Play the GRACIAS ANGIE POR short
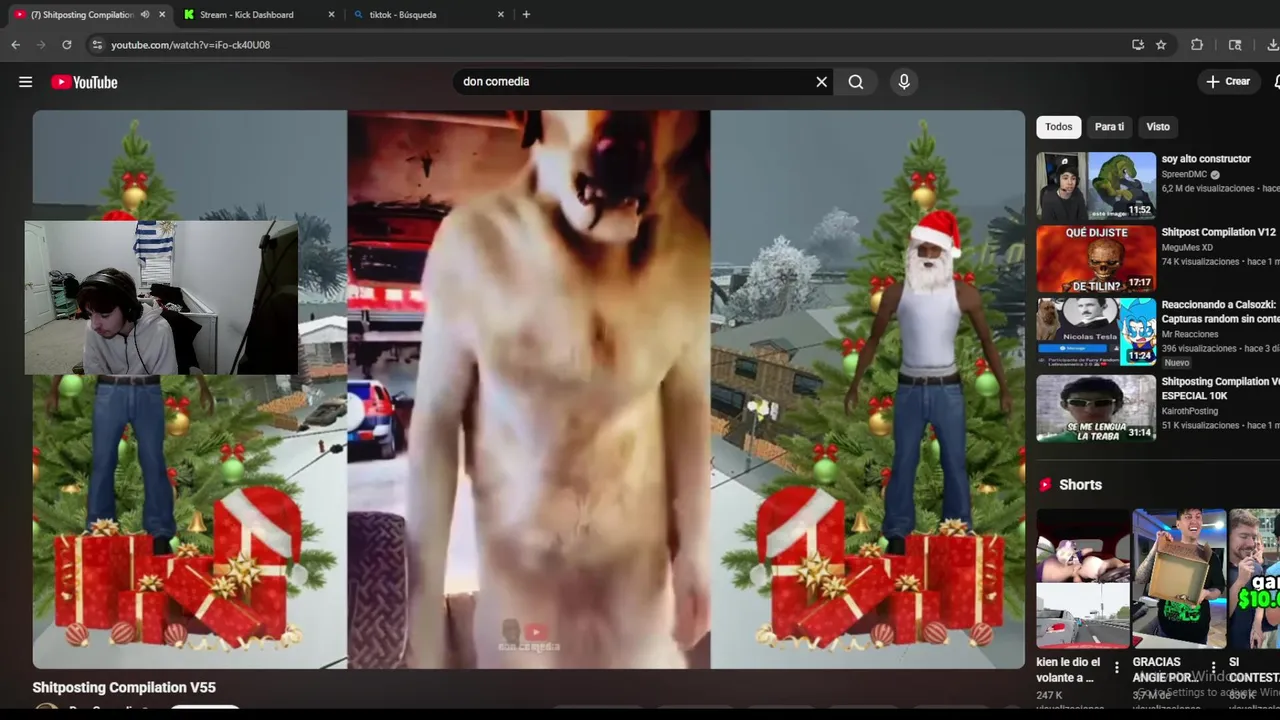This screenshot has width=1280, height=720. (1179, 579)
